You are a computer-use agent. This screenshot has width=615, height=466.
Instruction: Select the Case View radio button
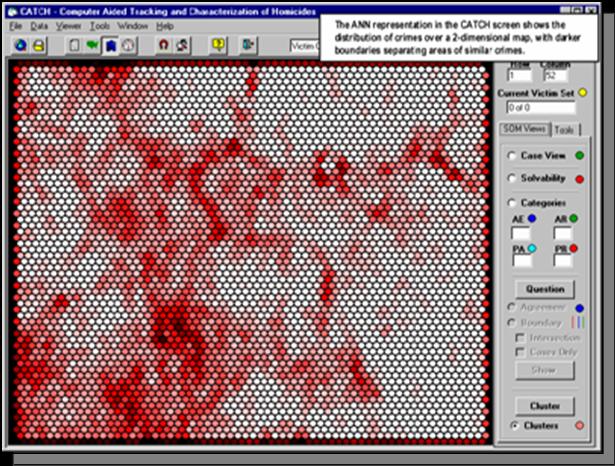pos(512,156)
